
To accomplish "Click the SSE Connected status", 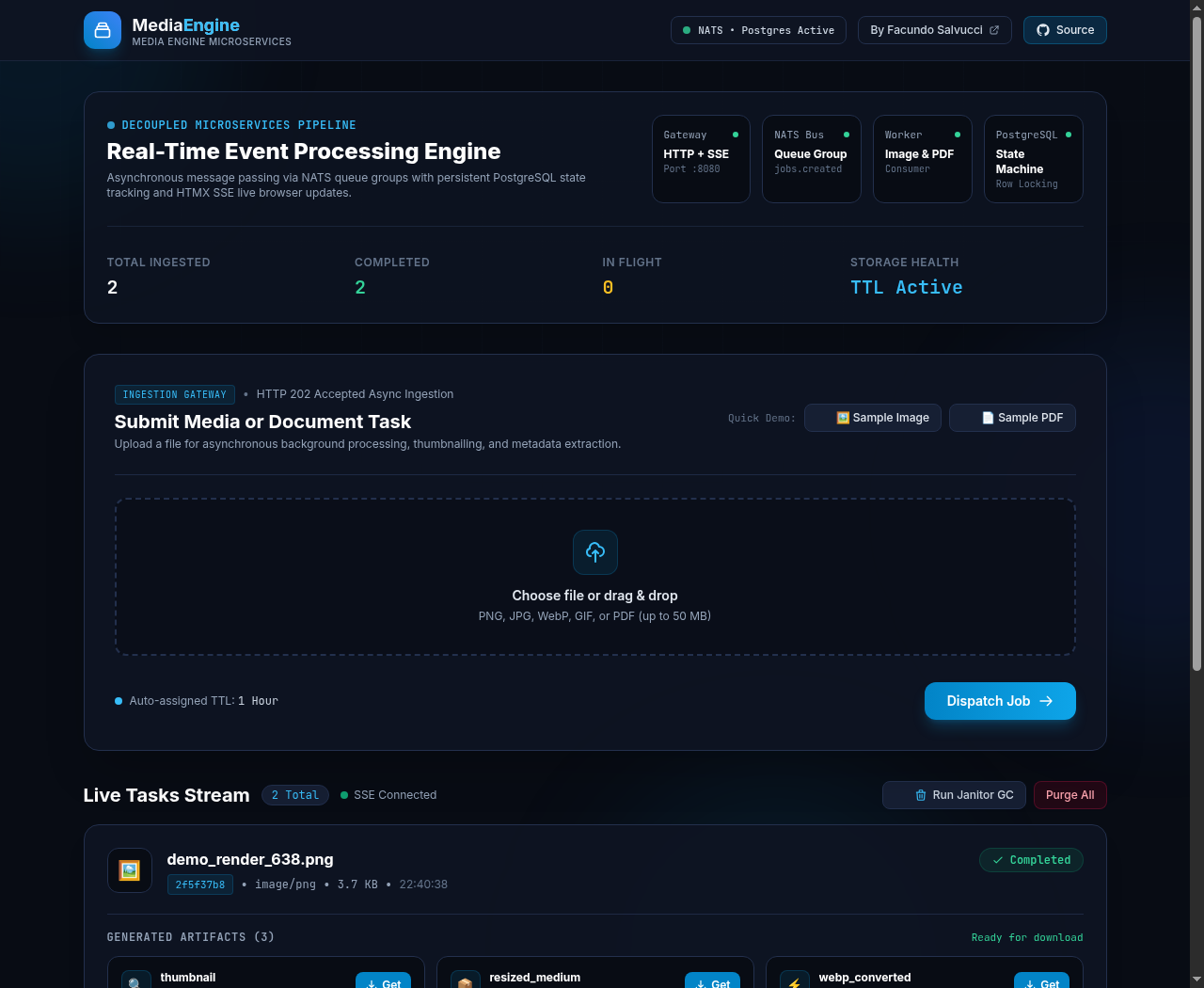I will pos(388,795).
